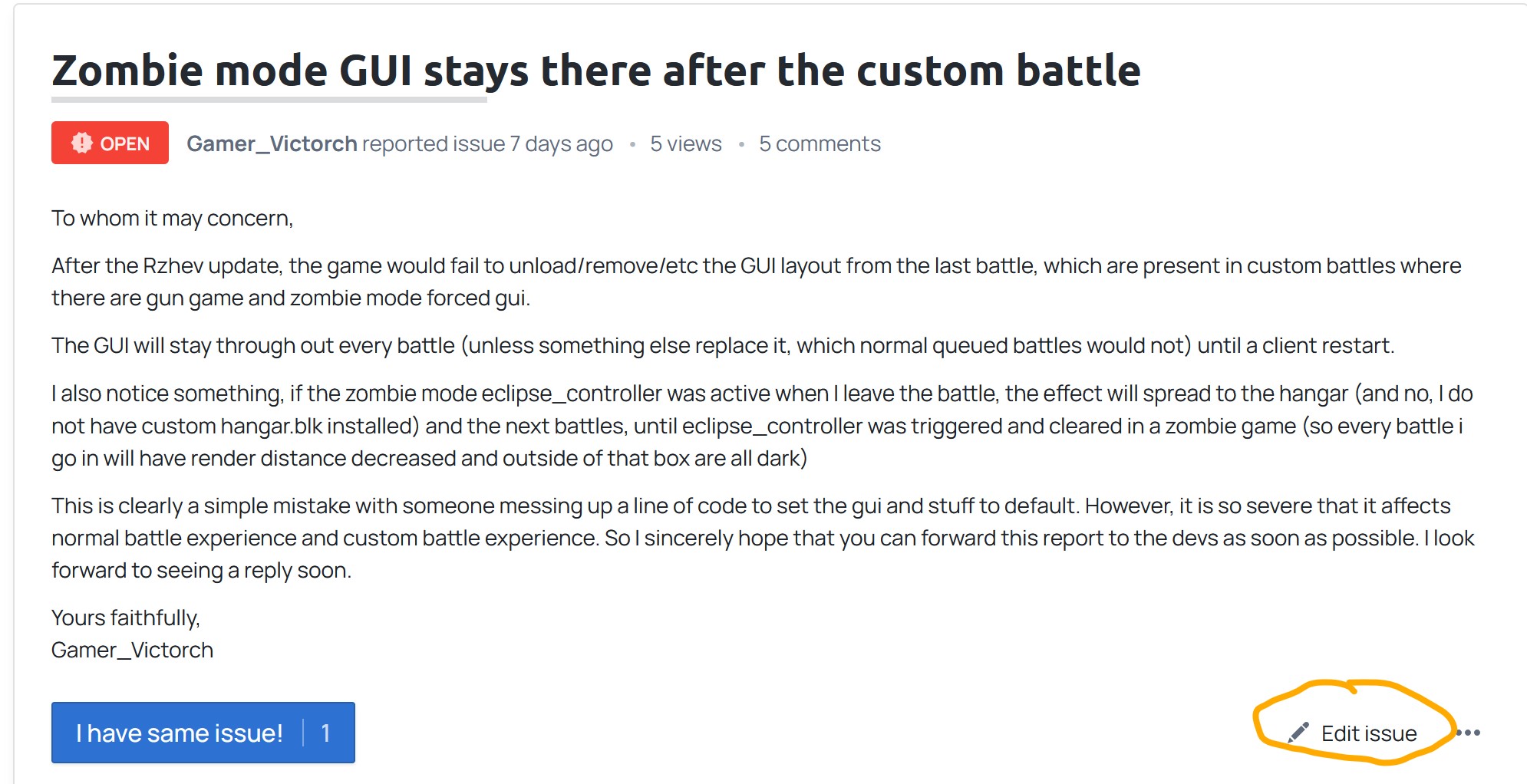Open the three-dot more options menu
Viewport: 1527px width, 784px height.
(x=1469, y=733)
